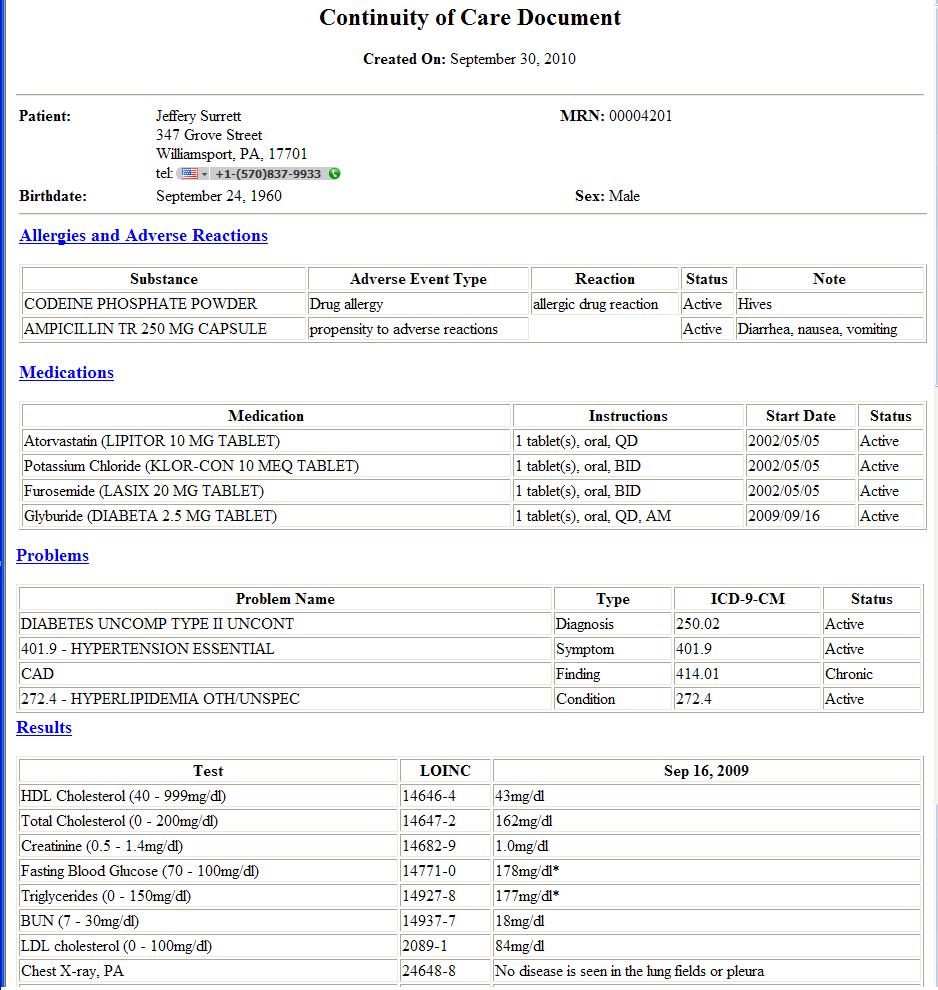Image resolution: width=938 pixels, height=990 pixels.
Task: Select the Atorvastatin LIPITOR medication row
Action: tap(473, 441)
